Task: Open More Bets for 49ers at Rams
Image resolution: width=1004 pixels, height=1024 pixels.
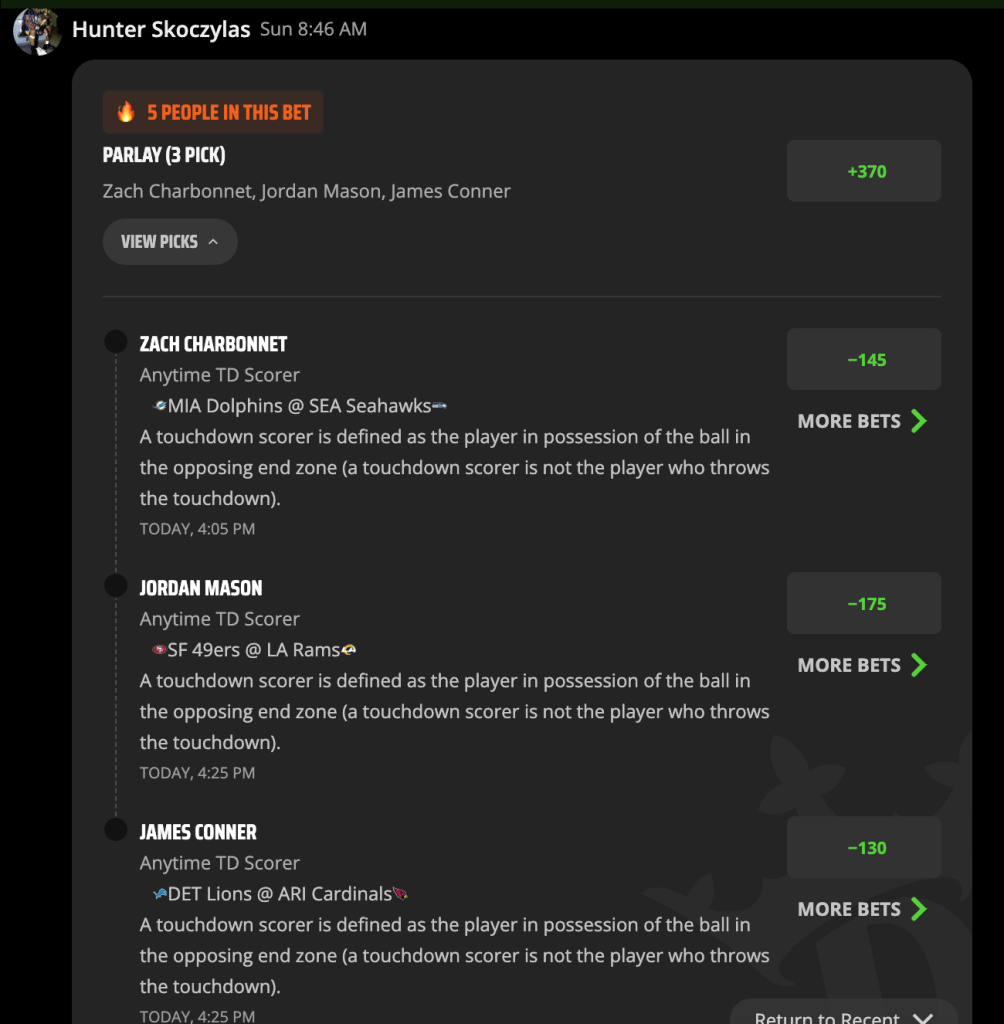Action: coord(862,665)
